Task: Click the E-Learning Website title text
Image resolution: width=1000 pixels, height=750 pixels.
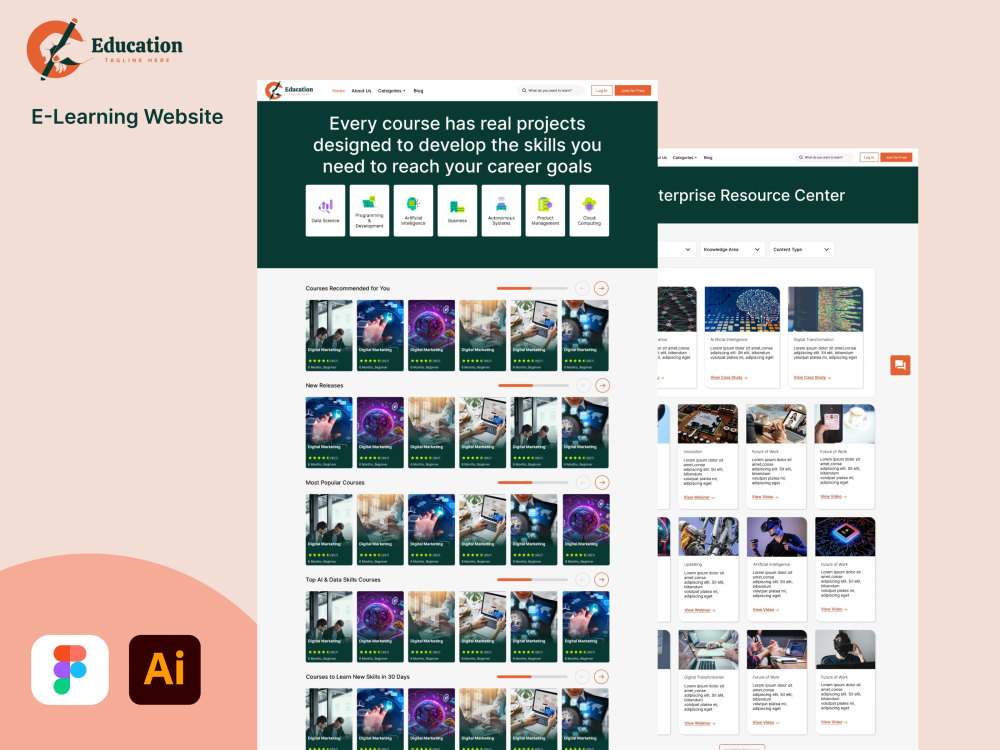Action: (x=128, y=117)
